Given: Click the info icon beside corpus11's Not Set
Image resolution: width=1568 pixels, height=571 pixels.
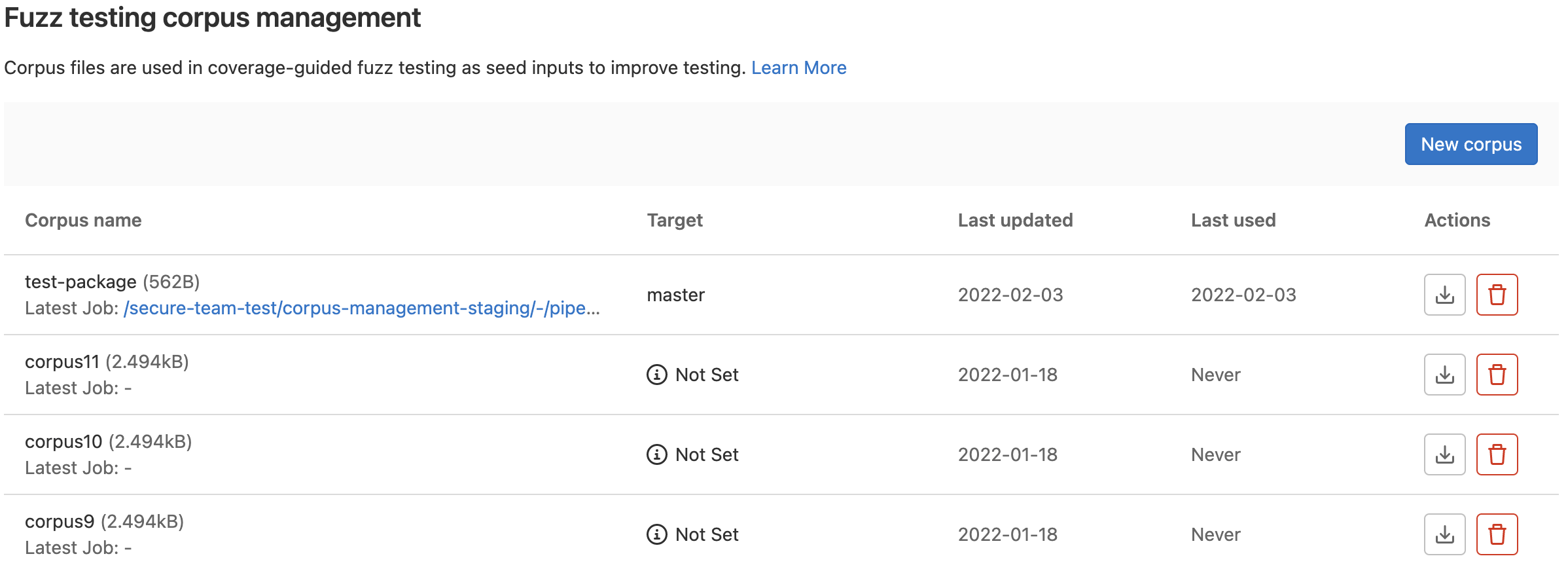Looking at the screenshot, I should (657, 375).
